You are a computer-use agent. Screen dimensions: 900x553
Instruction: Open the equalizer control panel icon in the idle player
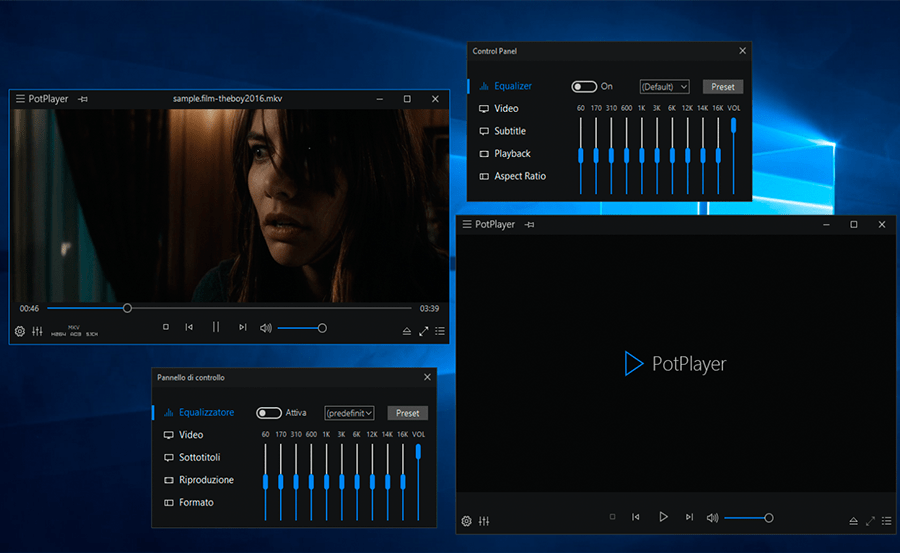[x=484, y=521]
